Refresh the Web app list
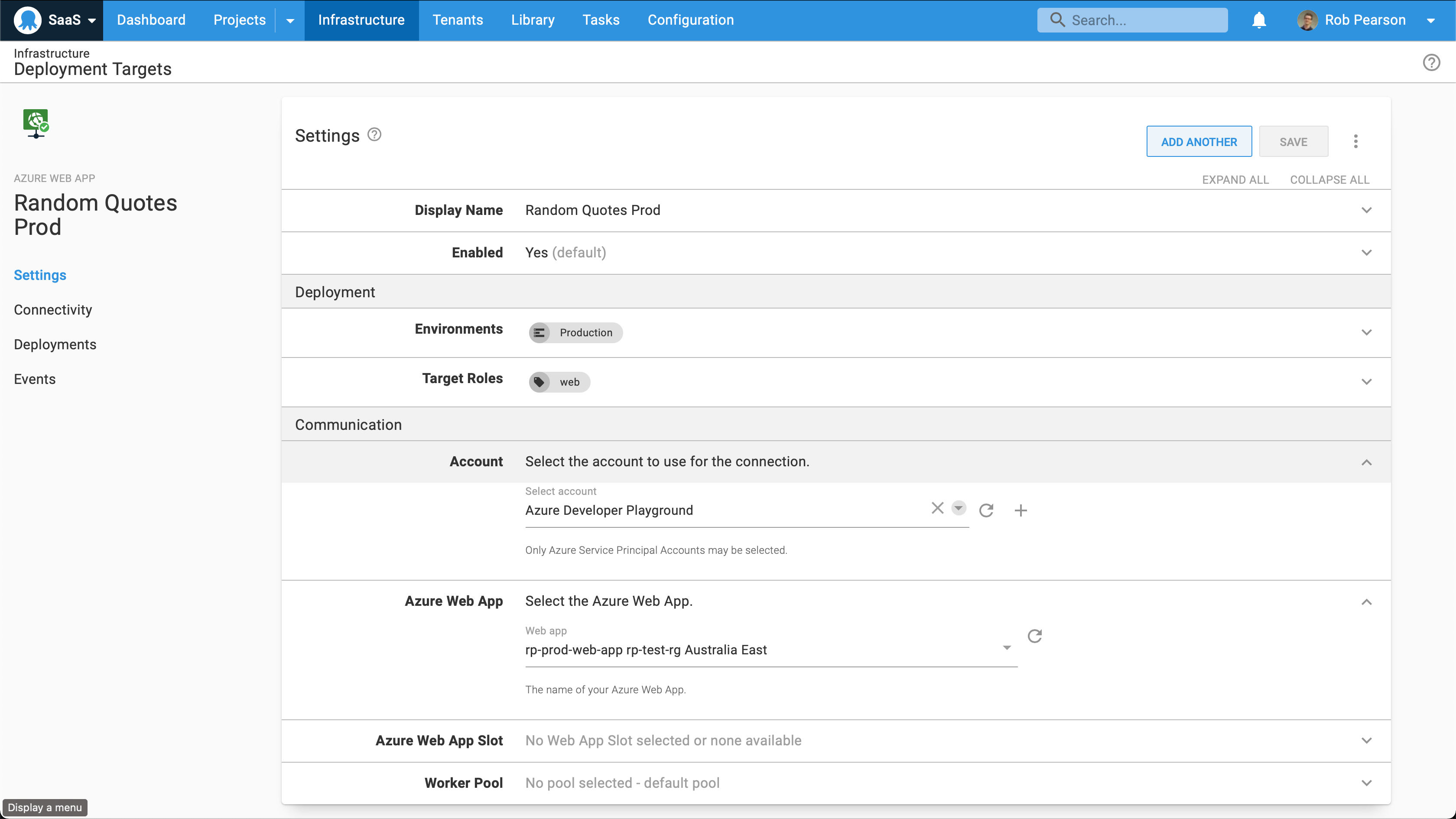Viewport: 1456px width, 819px height. pyautogui.click(x=1035, y=636)
